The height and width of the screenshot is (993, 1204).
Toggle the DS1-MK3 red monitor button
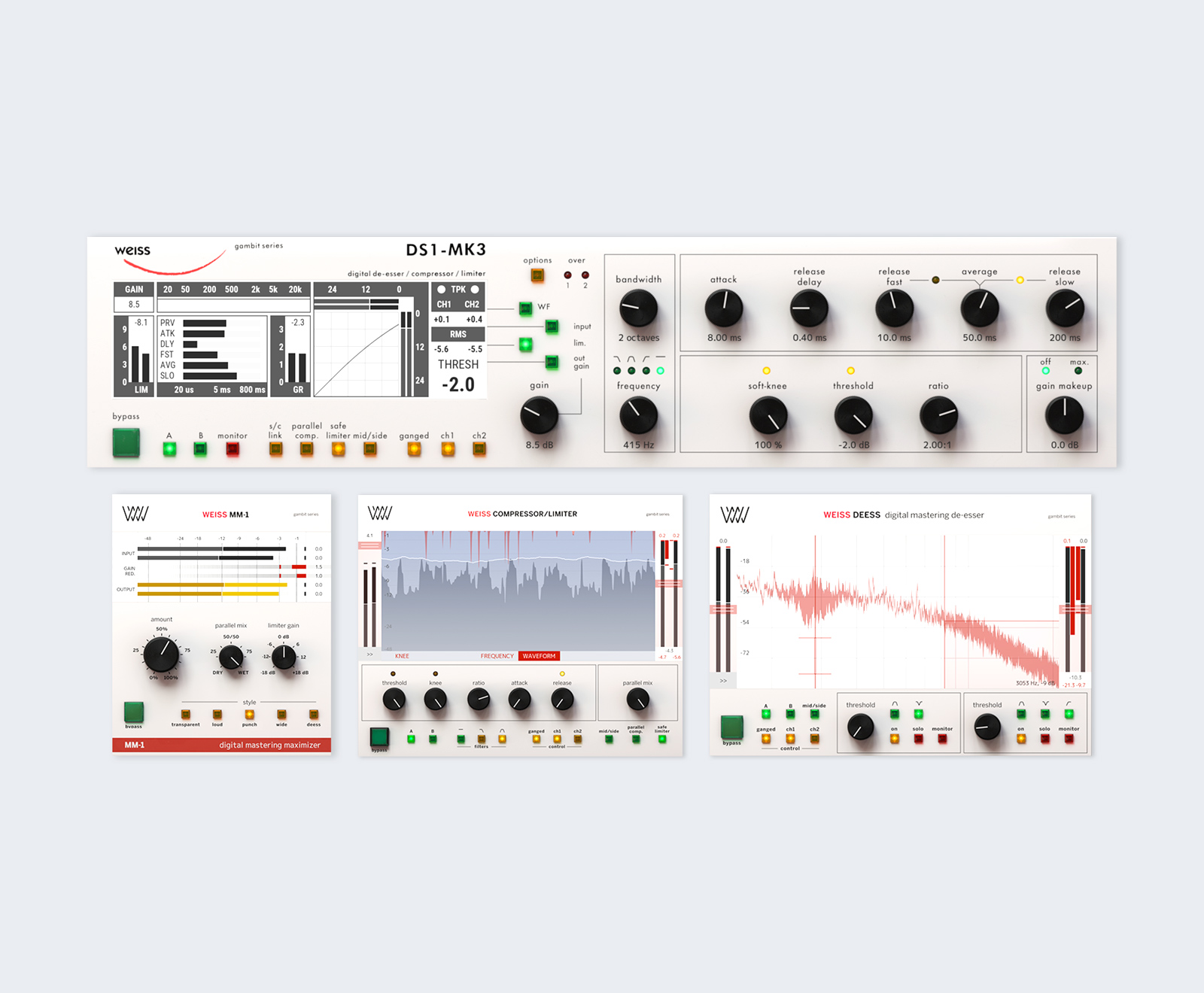tap(233, 449)
